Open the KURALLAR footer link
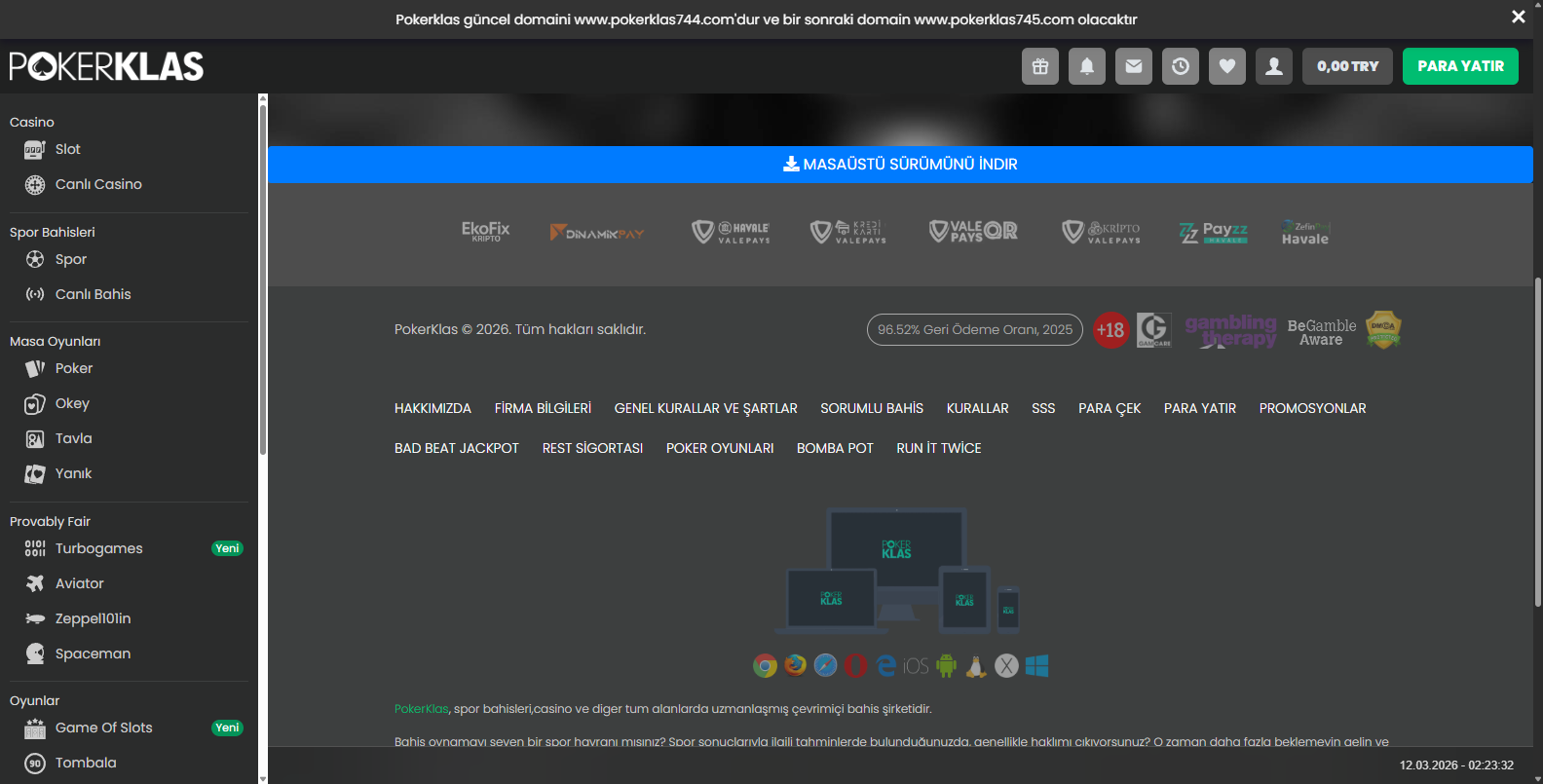The height and width of the screenshot is (784, 1543). [978, 408]
